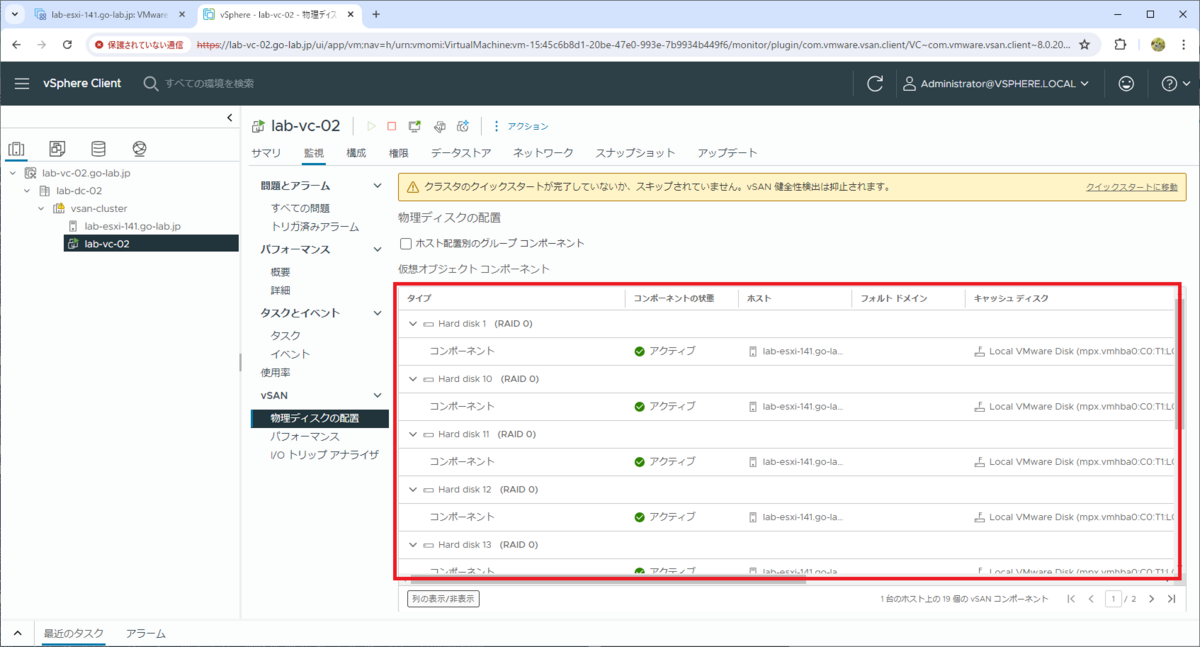The height and width of the screenshot is (647, 1200).
Task: Open タスク under タスクとイベント
Action: coord(285,335)
